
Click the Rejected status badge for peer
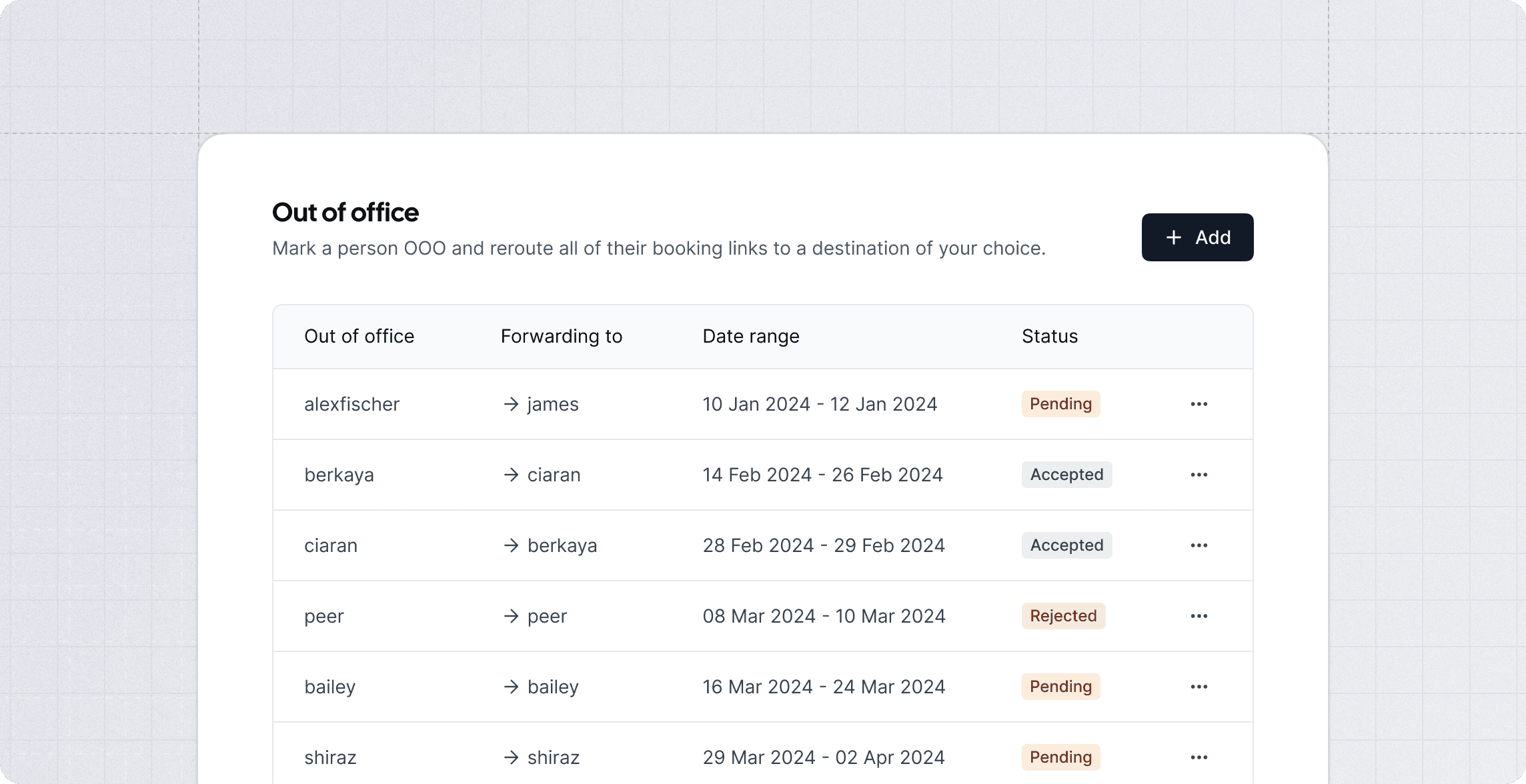[x=1063, y=616]
